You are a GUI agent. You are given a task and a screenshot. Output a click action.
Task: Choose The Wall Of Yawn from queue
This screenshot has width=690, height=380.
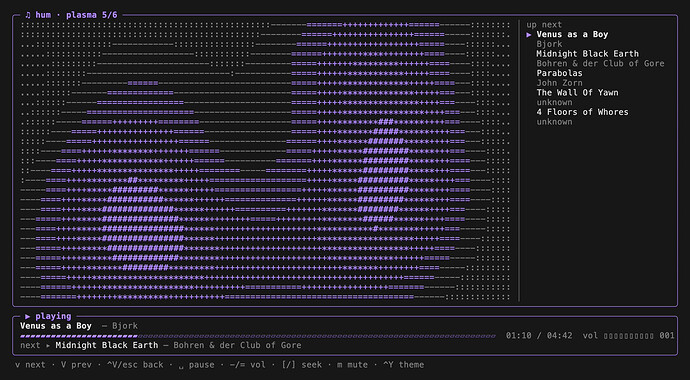(x=577, y=92)
